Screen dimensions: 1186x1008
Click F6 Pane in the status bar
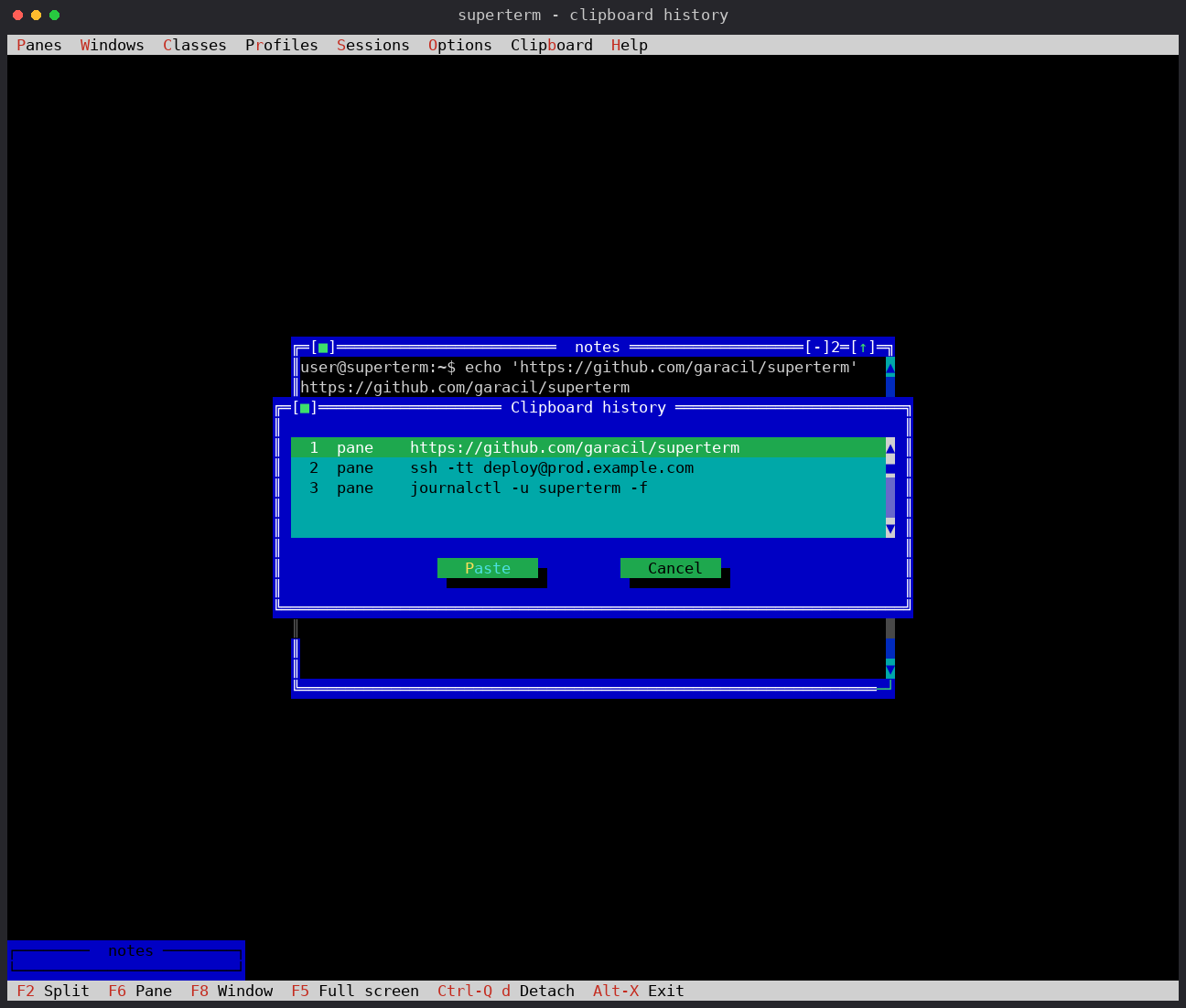pyautogui.click(x=140, y=991)
